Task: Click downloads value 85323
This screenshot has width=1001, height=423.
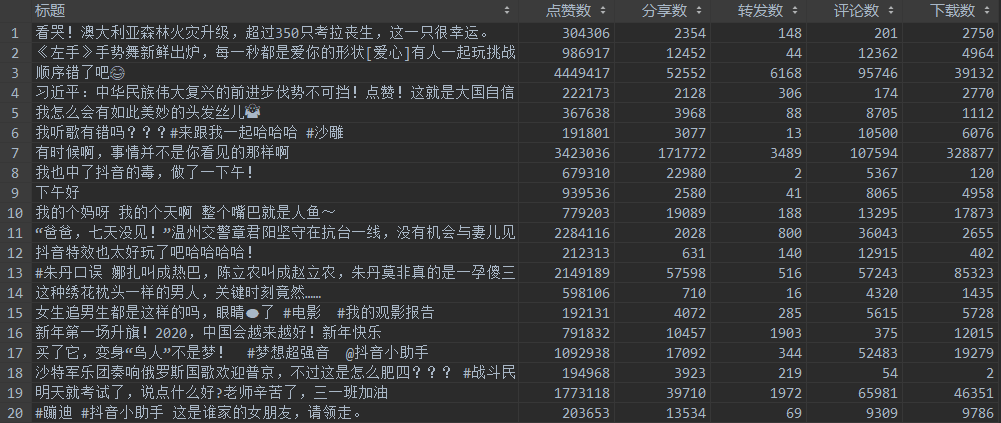Action: [x=974, y=272]
